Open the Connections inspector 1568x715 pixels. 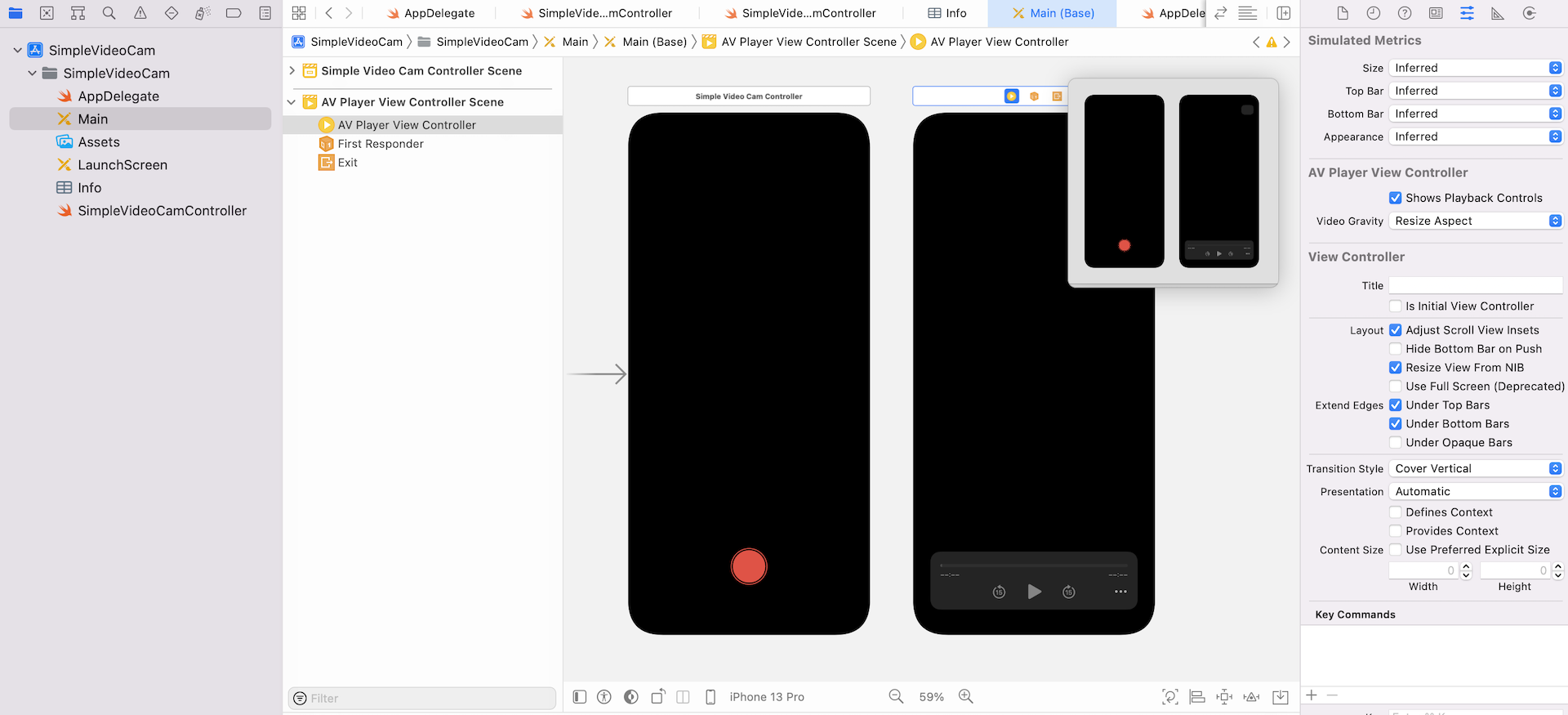(1530, 13)
